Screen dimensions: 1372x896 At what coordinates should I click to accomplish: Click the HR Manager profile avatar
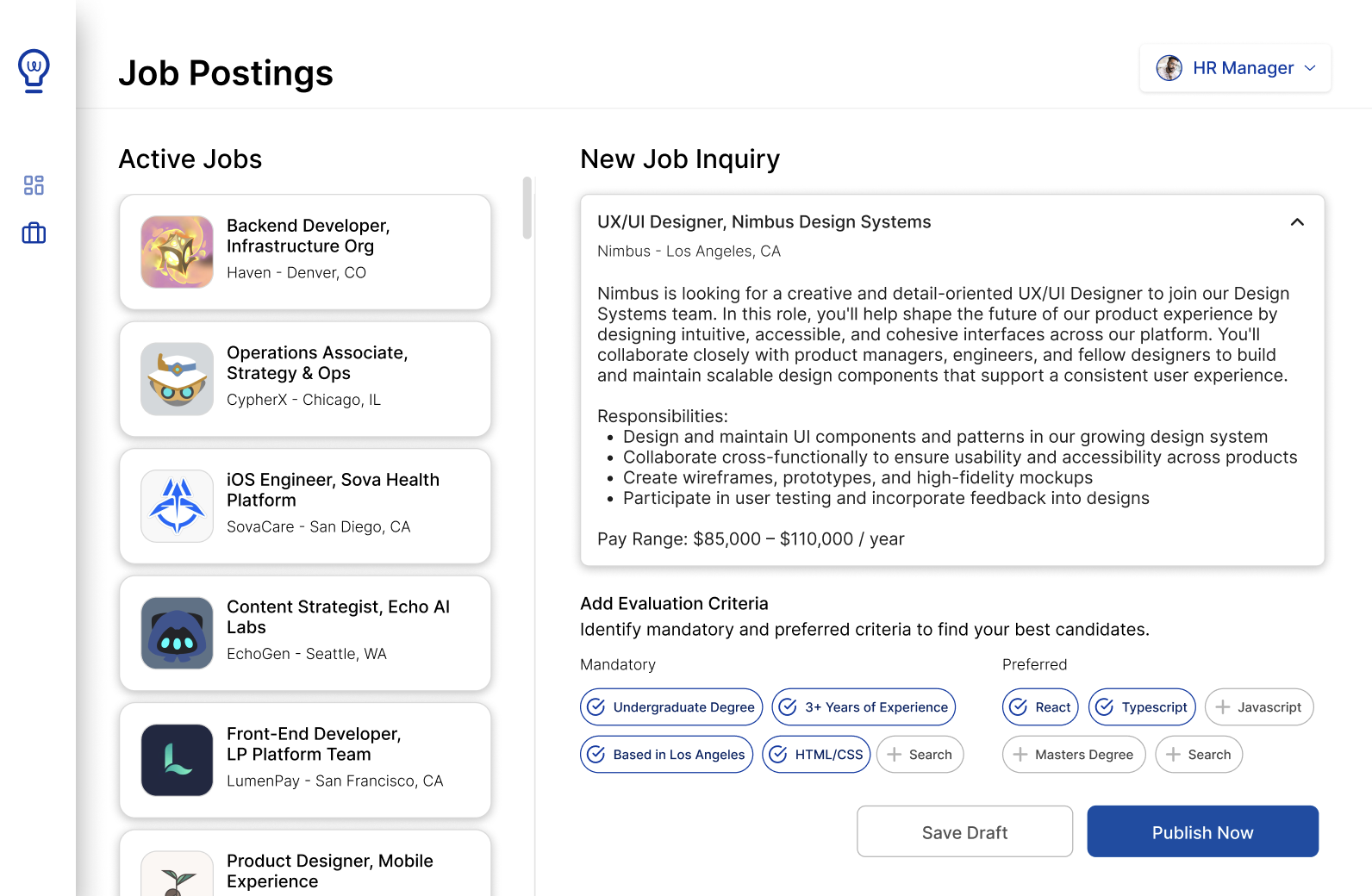[1169, 68]
